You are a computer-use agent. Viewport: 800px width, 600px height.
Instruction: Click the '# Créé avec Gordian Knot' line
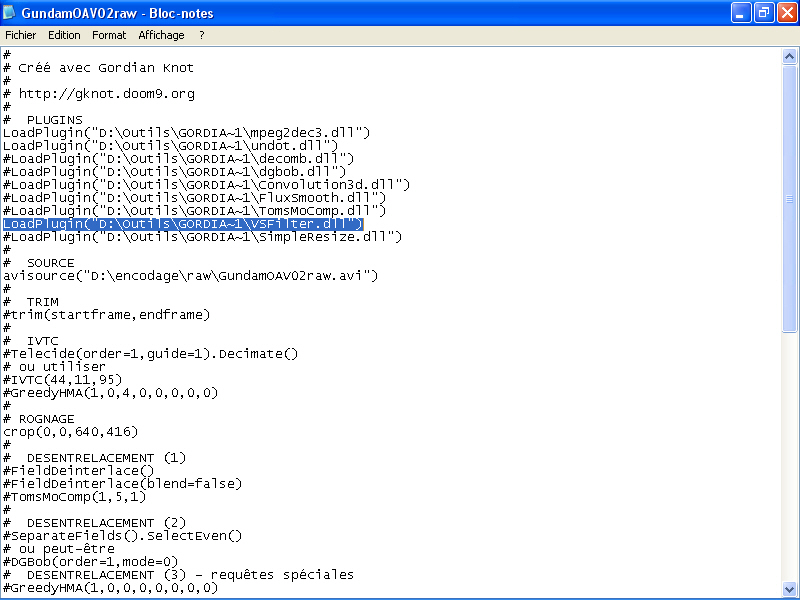pyautogui.click(x=98, y=68)
